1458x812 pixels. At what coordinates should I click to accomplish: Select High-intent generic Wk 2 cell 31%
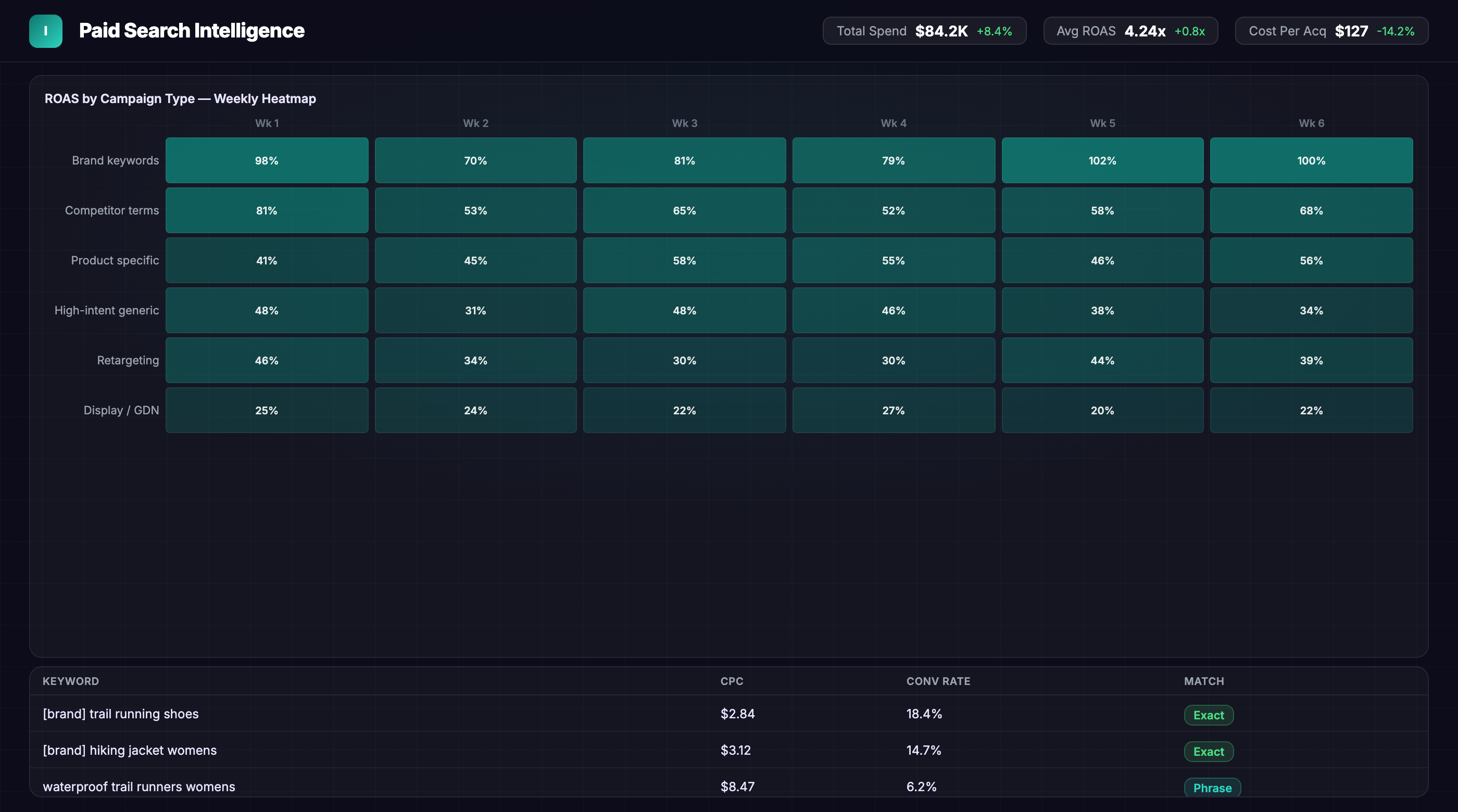click(475, 310)
